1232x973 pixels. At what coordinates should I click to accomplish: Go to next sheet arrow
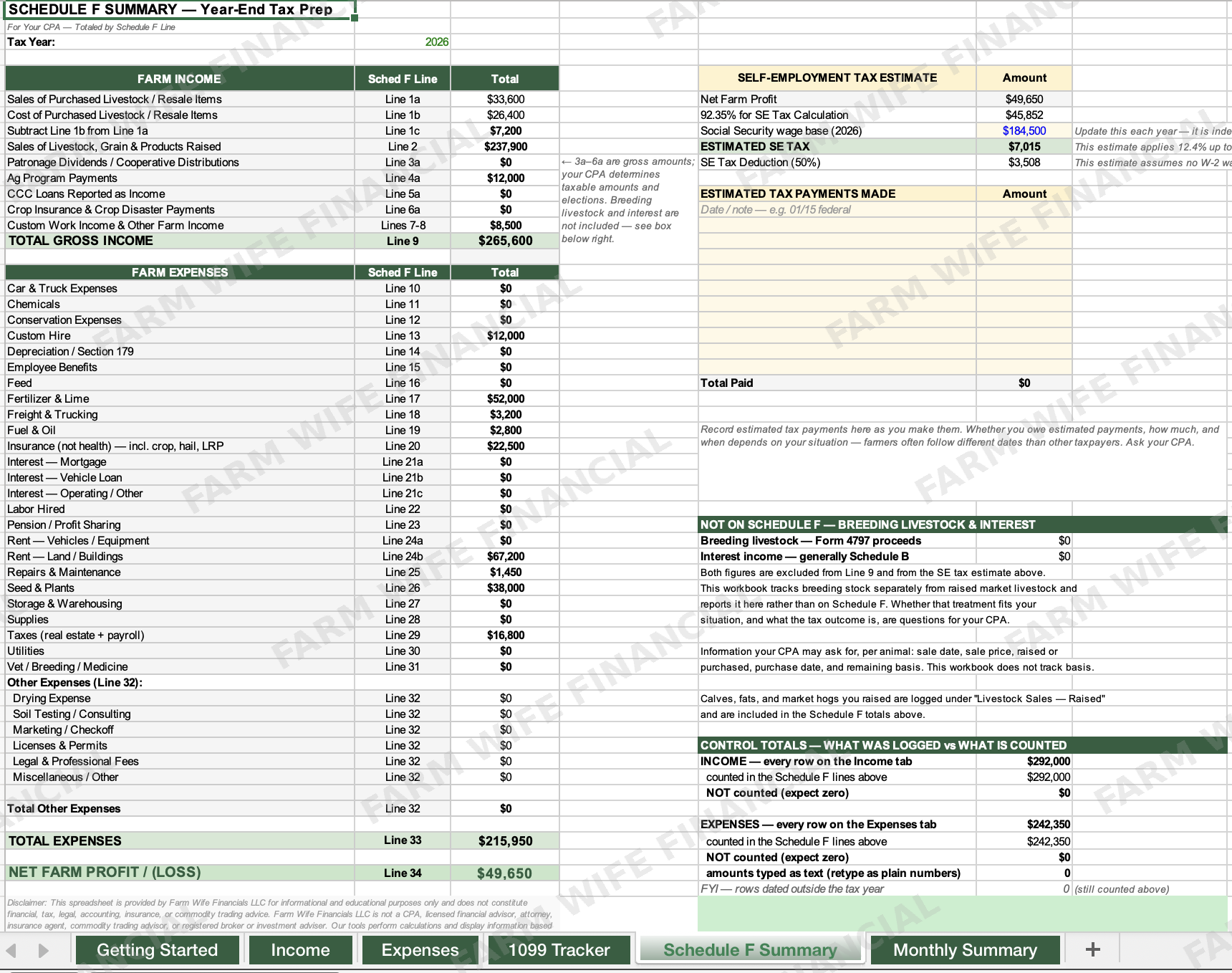point(43,951)
